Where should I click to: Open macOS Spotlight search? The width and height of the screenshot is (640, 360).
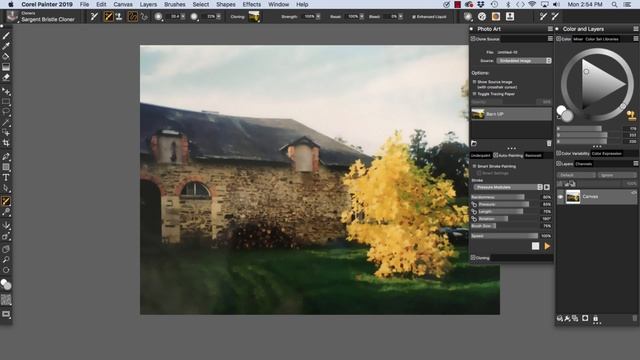tap(614, 4)
